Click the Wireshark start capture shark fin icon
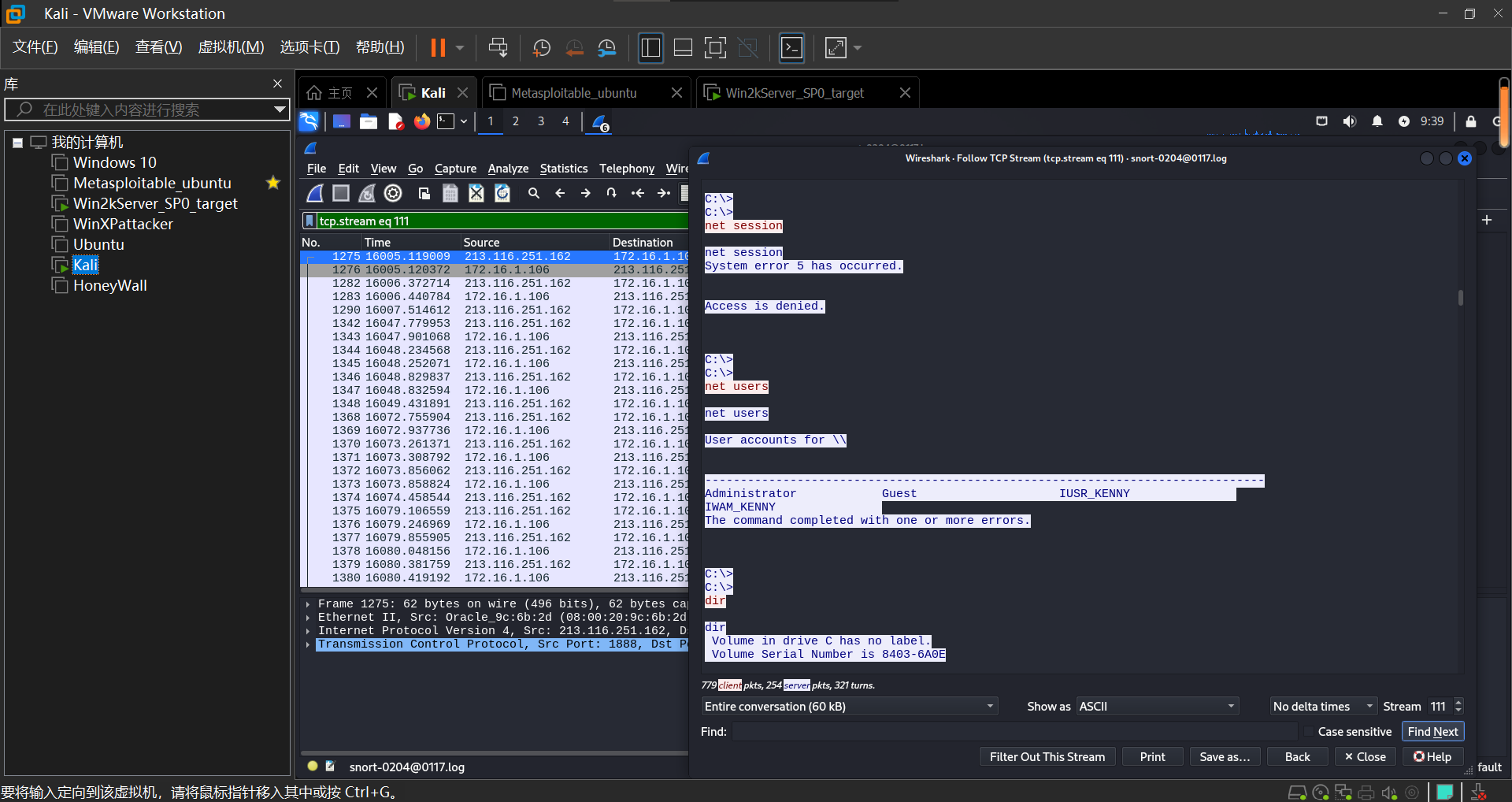 [315, 193]
